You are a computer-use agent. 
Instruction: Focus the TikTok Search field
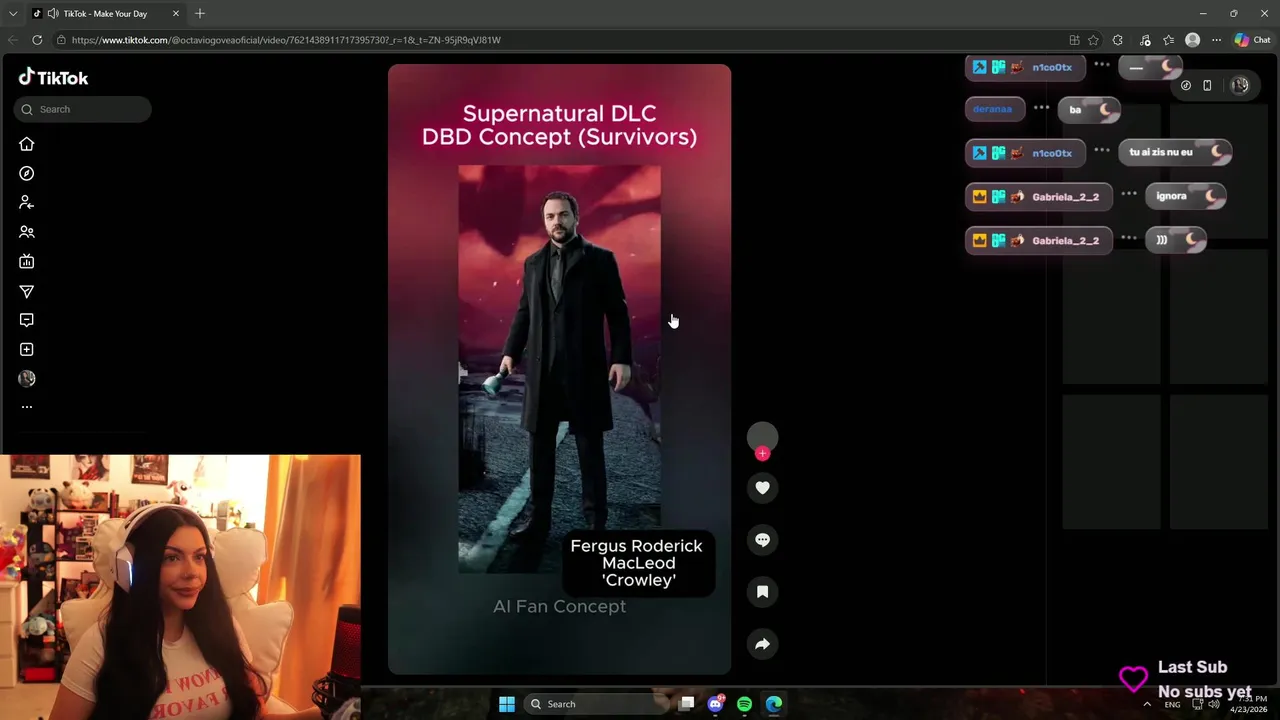tap(83, 109)
